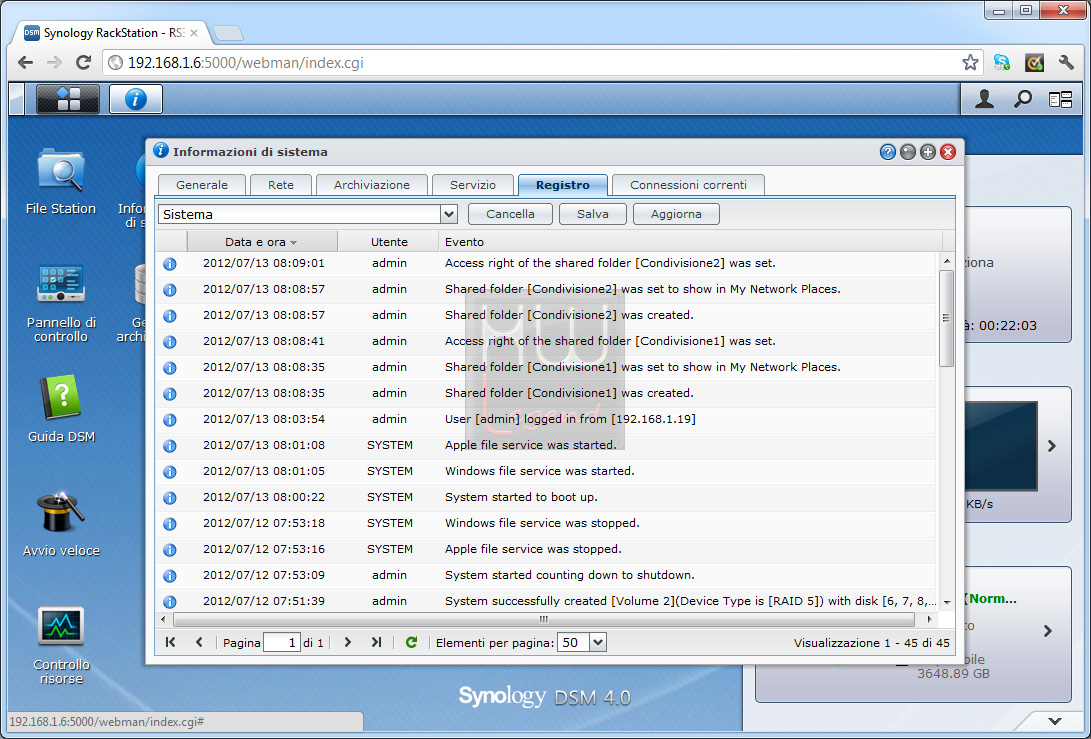This screenshot has height=739, width=1091.
Task: Click the Utente column header
Action: 389,241
